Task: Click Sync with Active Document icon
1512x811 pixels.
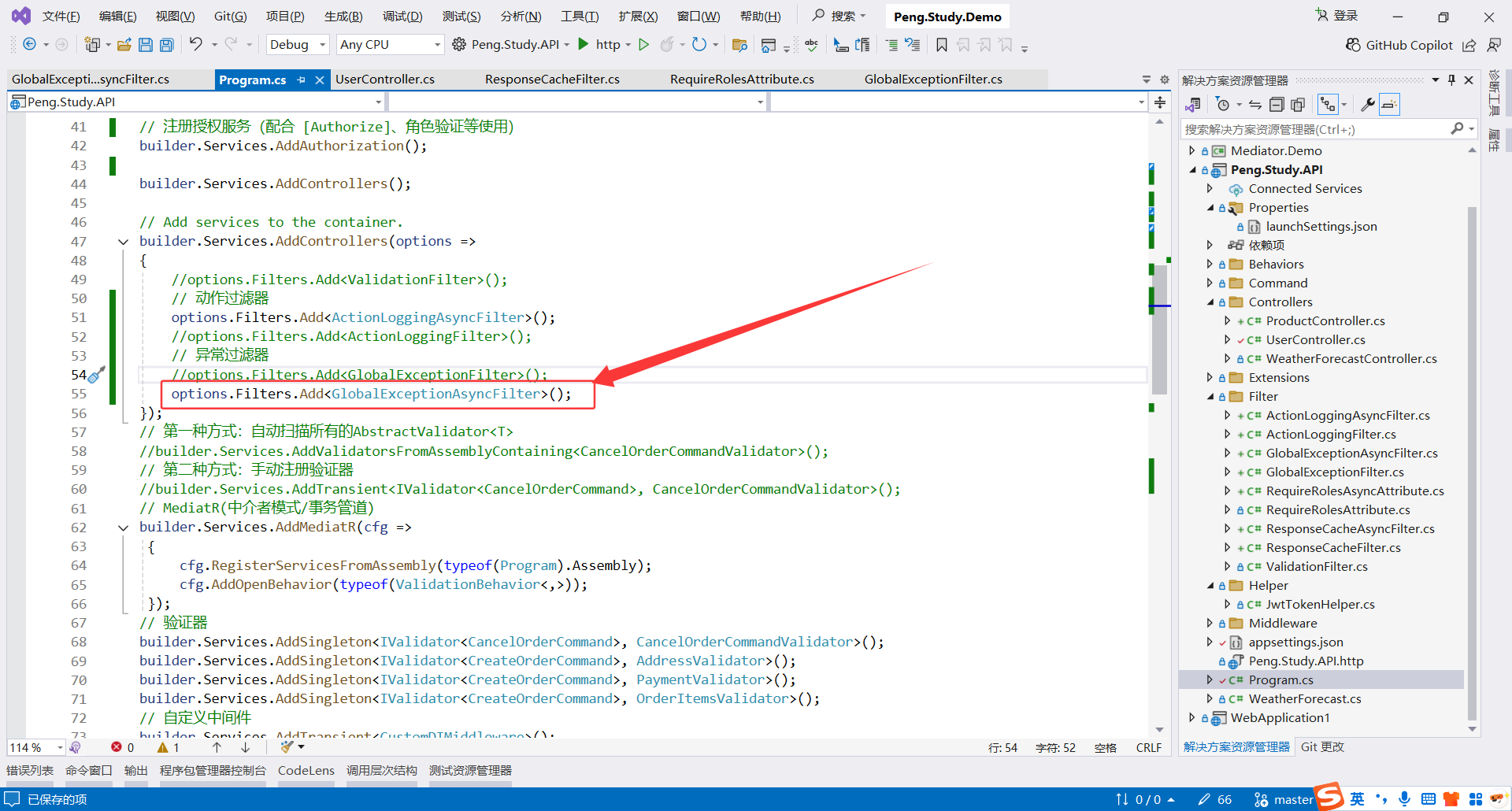Action: [1255, 104]
